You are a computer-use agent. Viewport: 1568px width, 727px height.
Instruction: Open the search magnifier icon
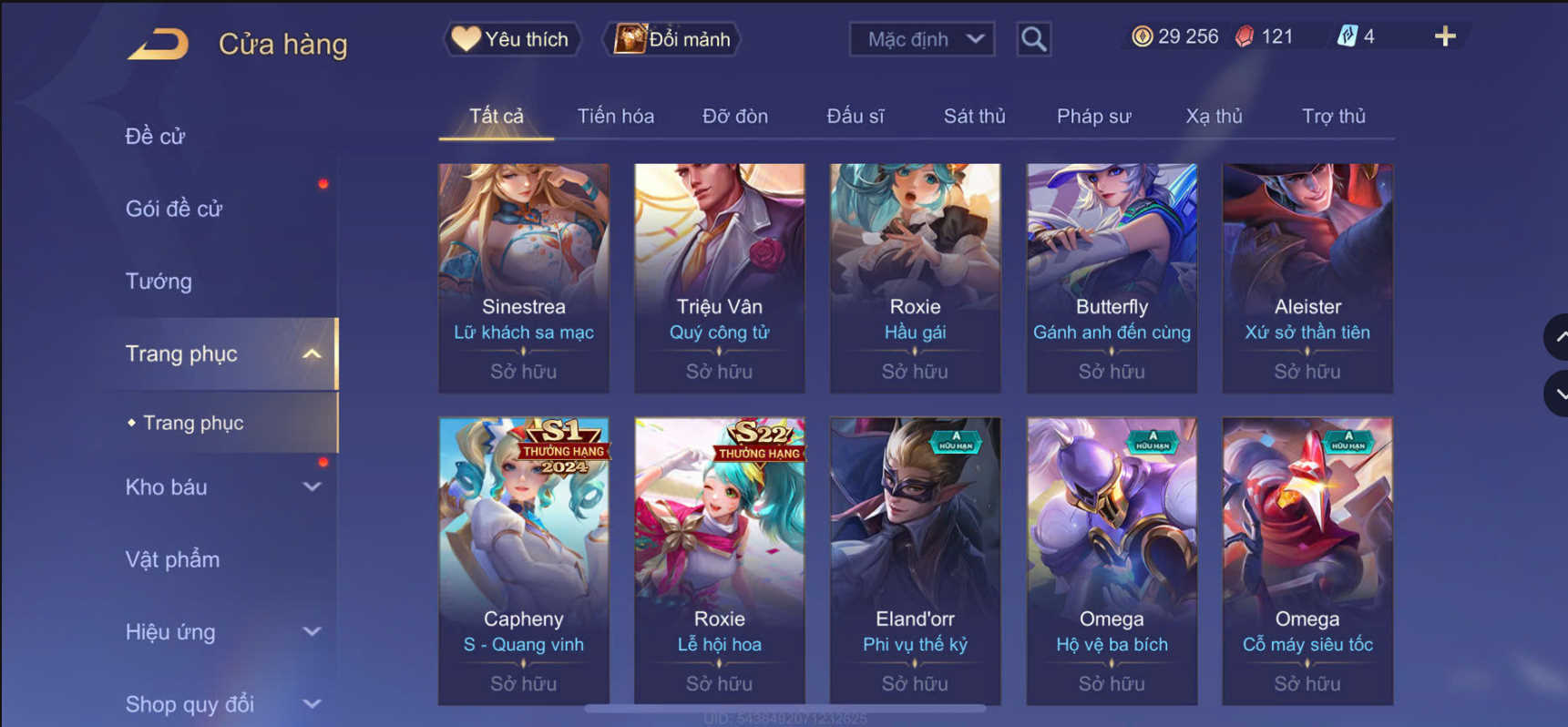(1033, 39)
